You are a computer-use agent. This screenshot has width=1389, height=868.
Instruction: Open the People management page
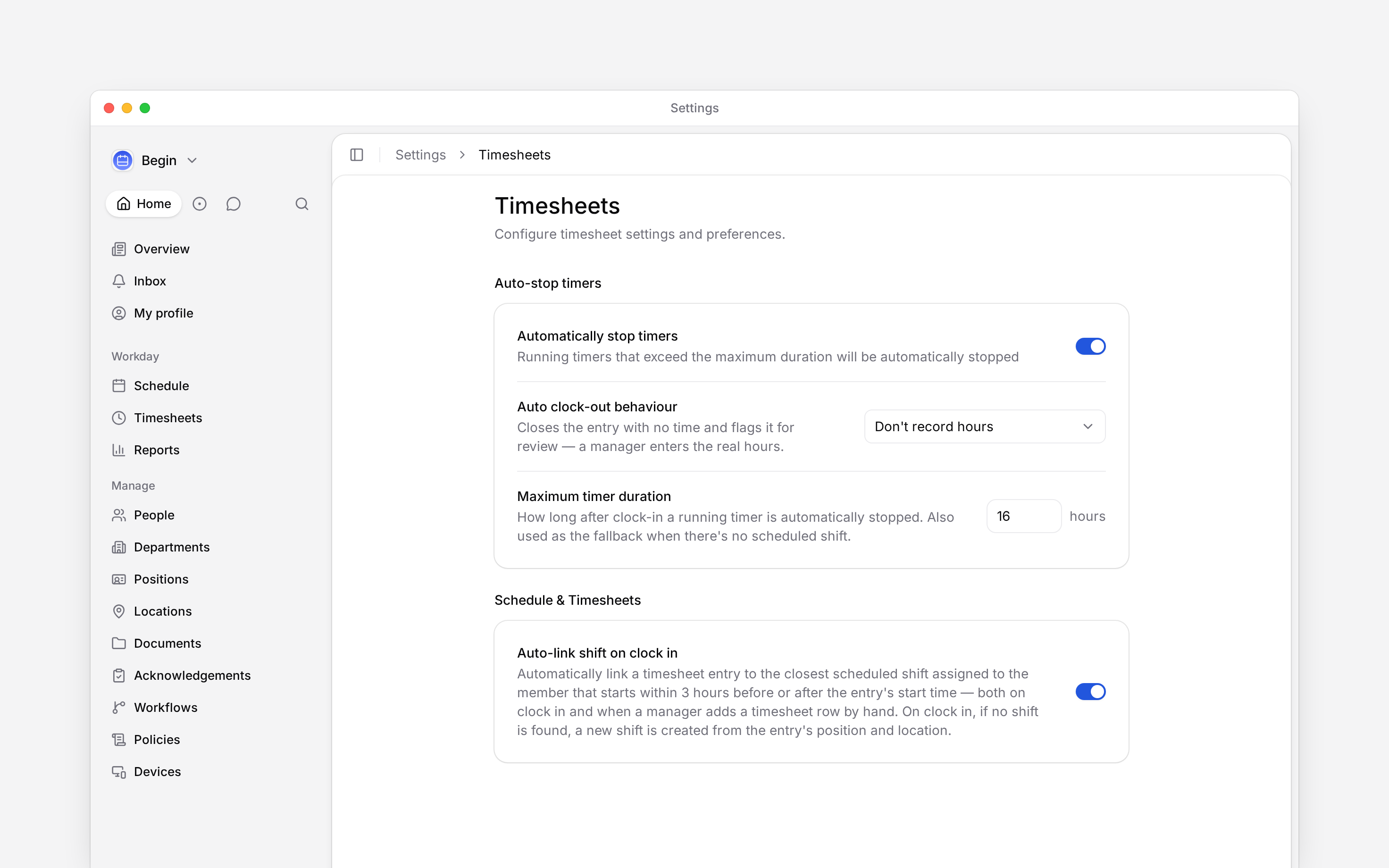pos(154,515)
